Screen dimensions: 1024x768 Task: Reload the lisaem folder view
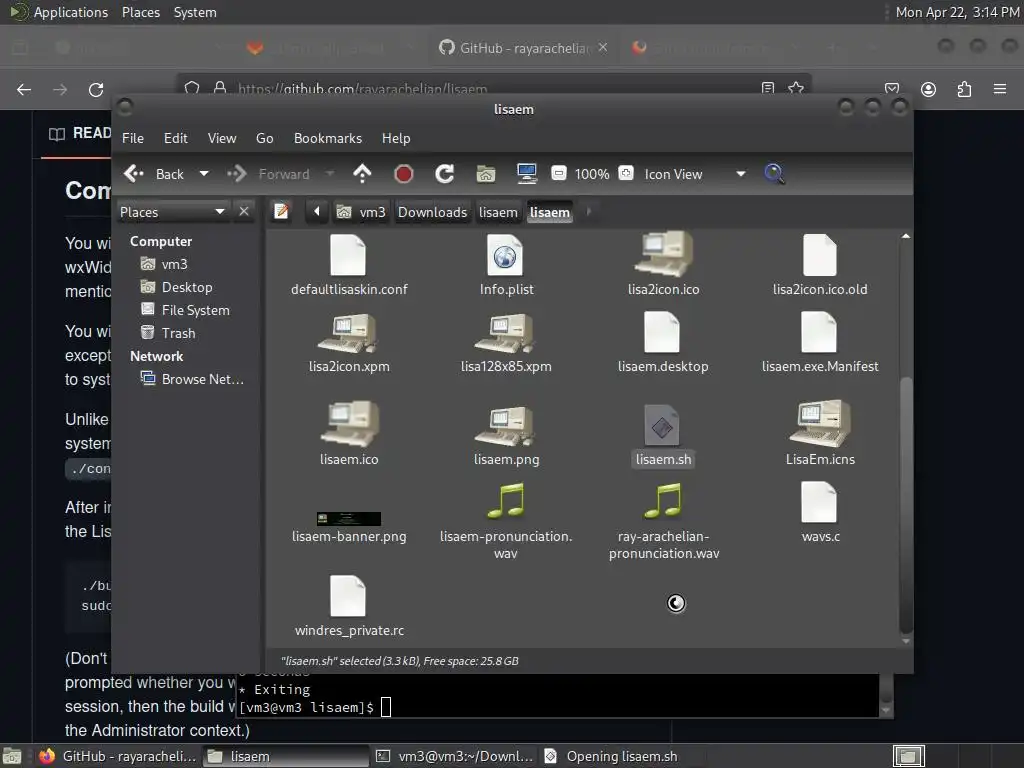(x=445, y=174)
